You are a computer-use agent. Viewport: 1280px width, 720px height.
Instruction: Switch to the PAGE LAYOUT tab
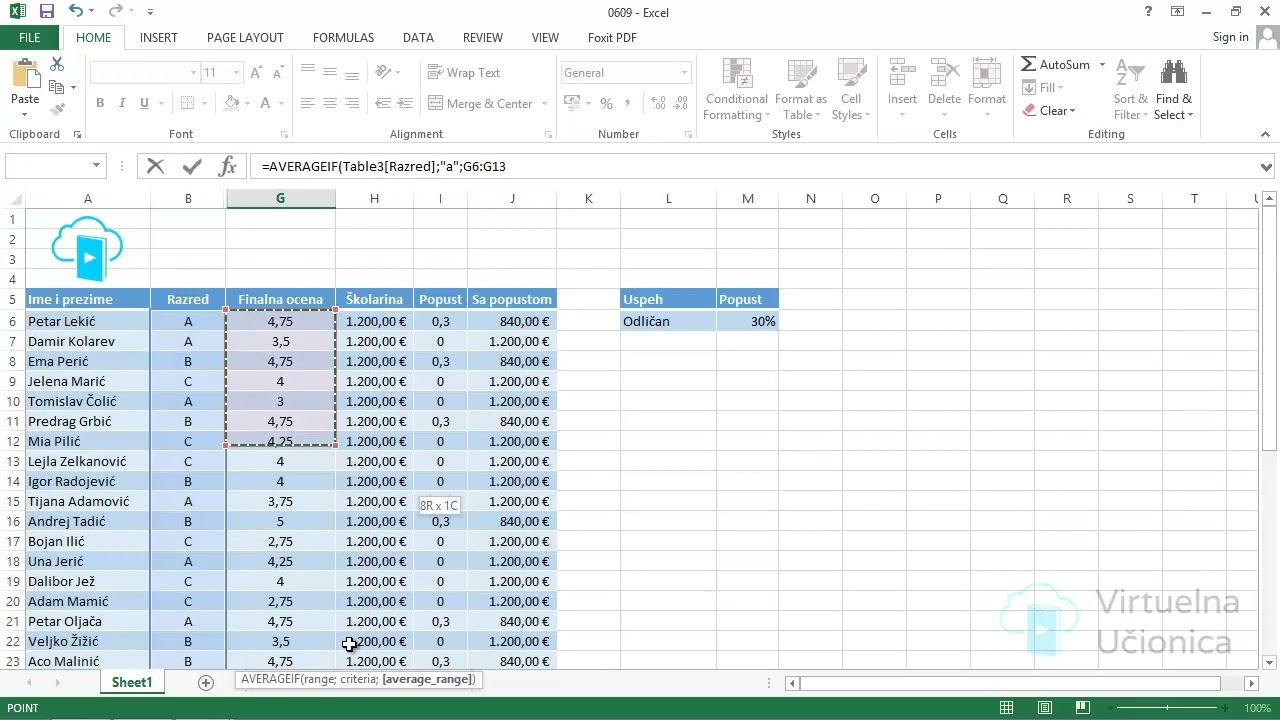(x=245, y=37)
